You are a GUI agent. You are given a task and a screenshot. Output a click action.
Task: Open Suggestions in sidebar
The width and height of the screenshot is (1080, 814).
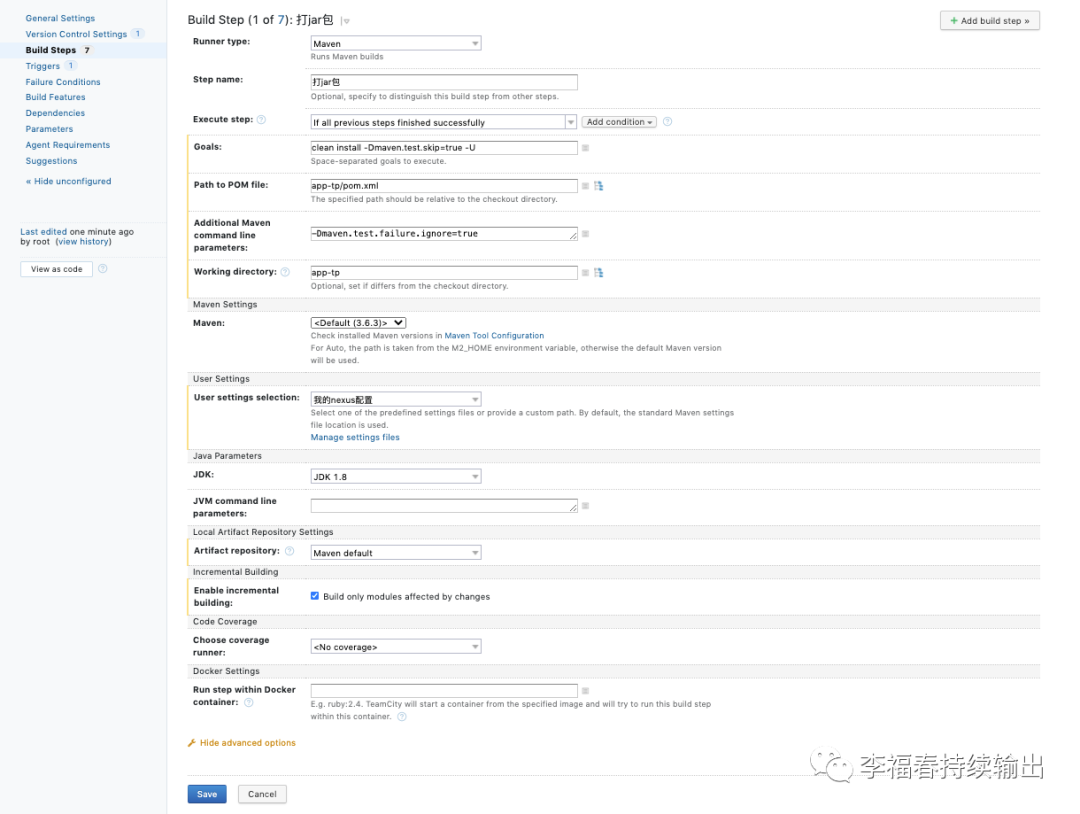pos(51,160)
